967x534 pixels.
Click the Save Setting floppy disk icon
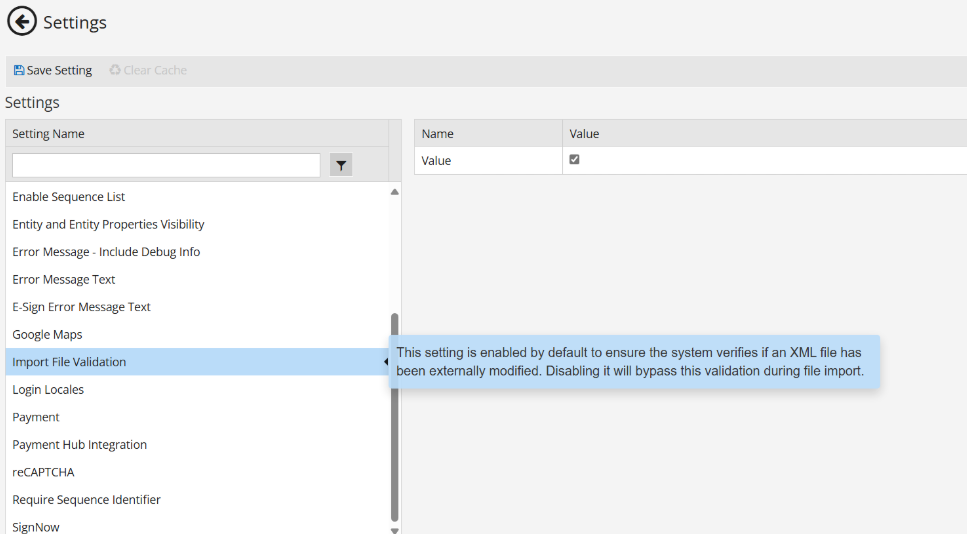click(19, 71)
